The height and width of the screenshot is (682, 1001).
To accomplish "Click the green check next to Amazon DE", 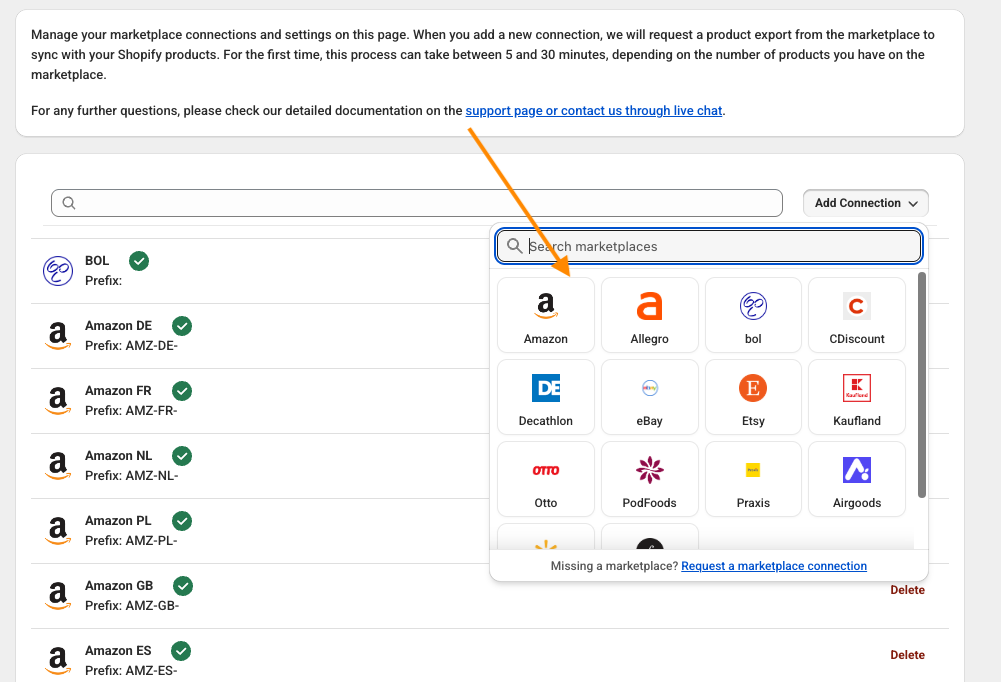I will 182,326.
